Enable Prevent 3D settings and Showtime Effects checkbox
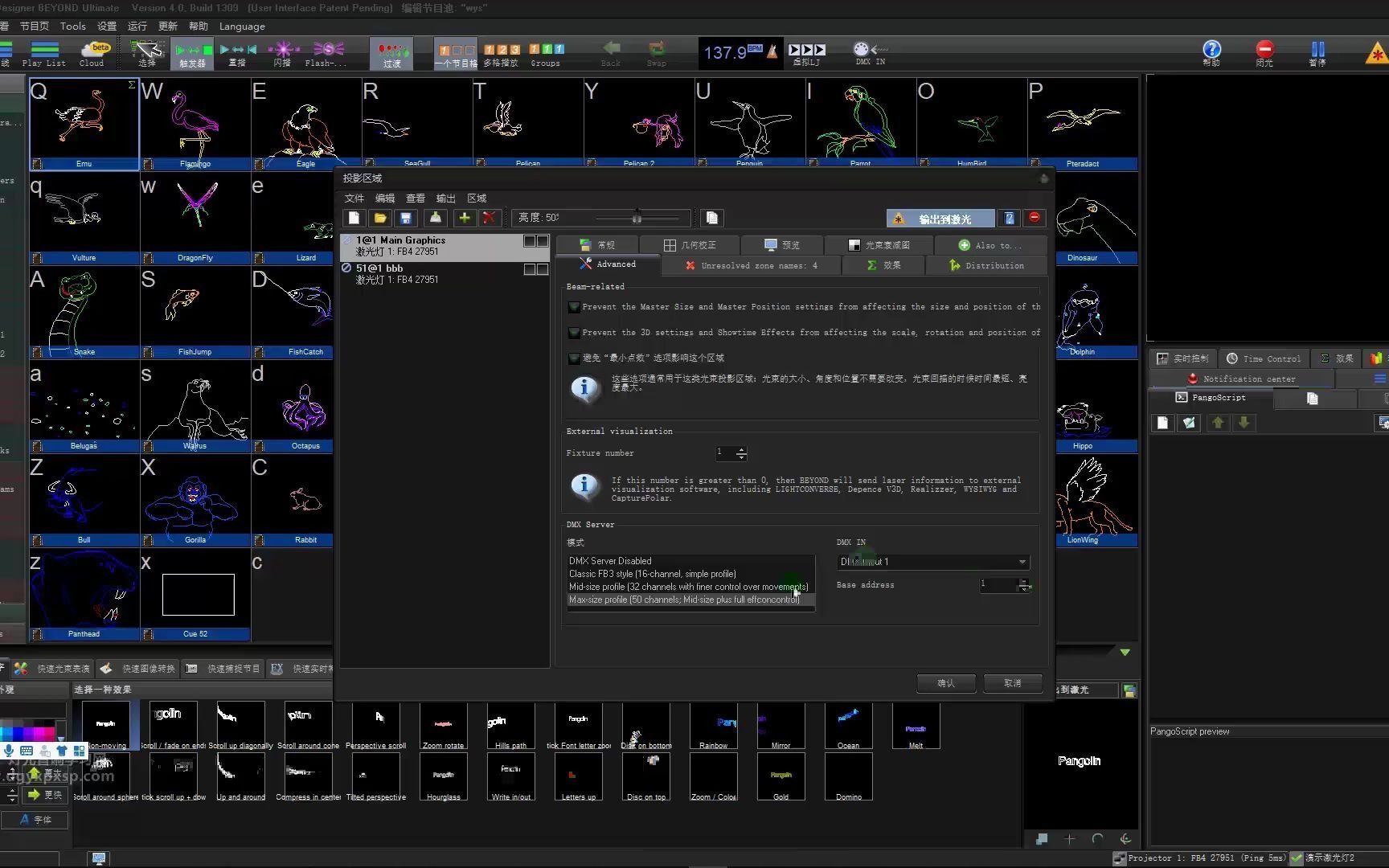This screenshot has height=868, width=1389. pyautogui.click(x=574, y=333)
